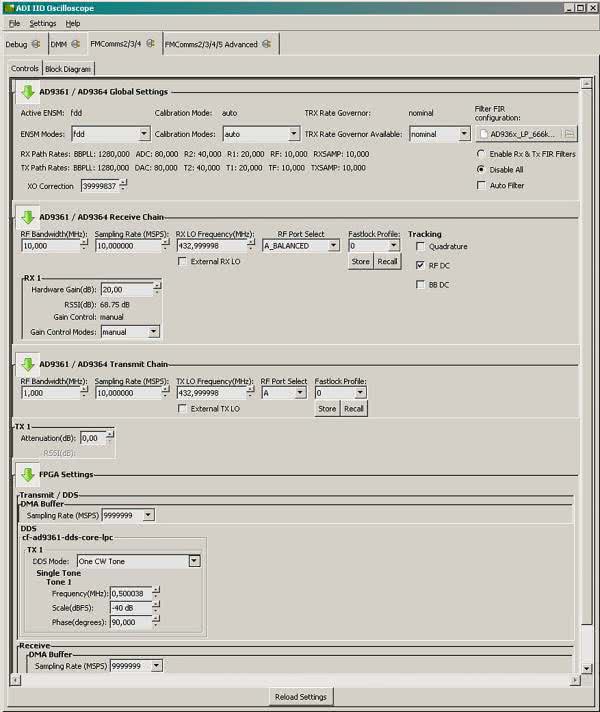Open the Settings menu
This screenshot has height=712, width=600.
click(x=43, y=23)
